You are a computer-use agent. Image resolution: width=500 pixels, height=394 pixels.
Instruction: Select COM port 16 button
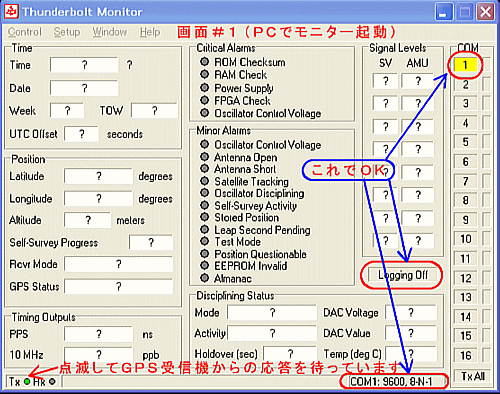(465, 355)
